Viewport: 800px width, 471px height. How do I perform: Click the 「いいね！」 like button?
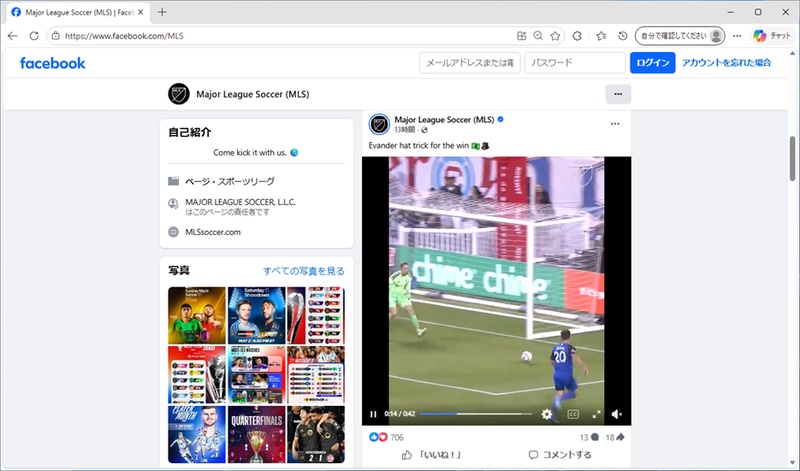coord(432,455)
